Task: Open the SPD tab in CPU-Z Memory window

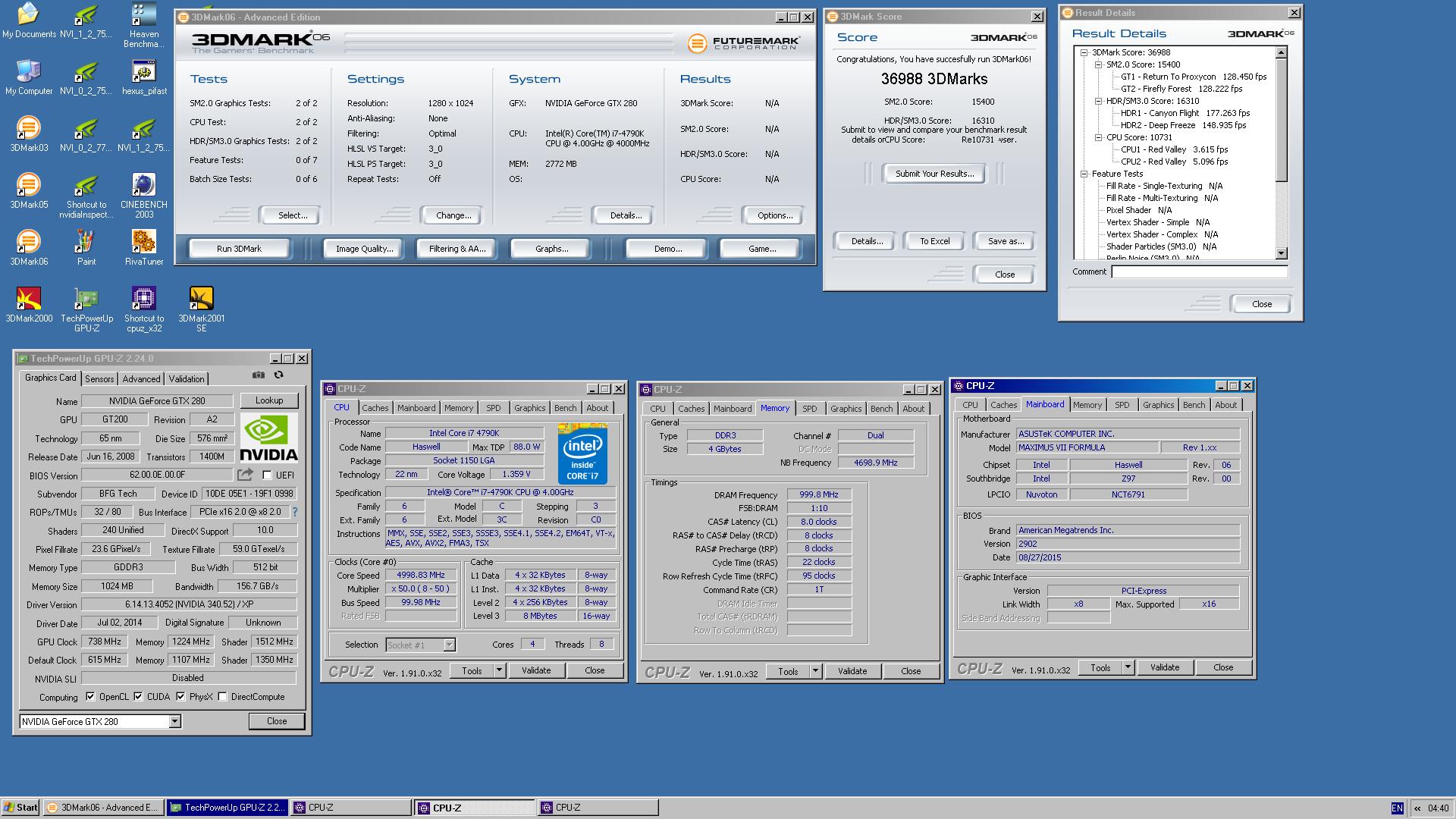Action: 810,409
